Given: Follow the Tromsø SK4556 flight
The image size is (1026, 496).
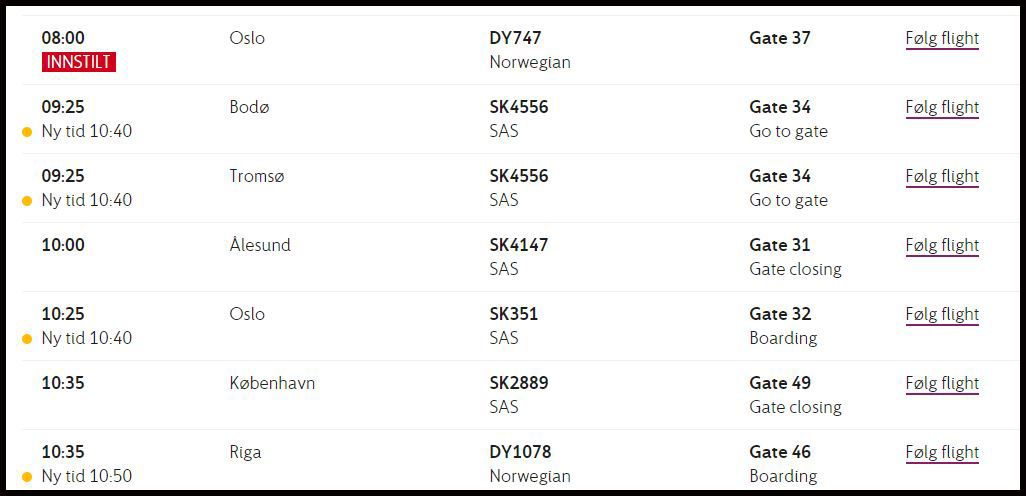Looking at the screenshot, I should coord(942,177).
